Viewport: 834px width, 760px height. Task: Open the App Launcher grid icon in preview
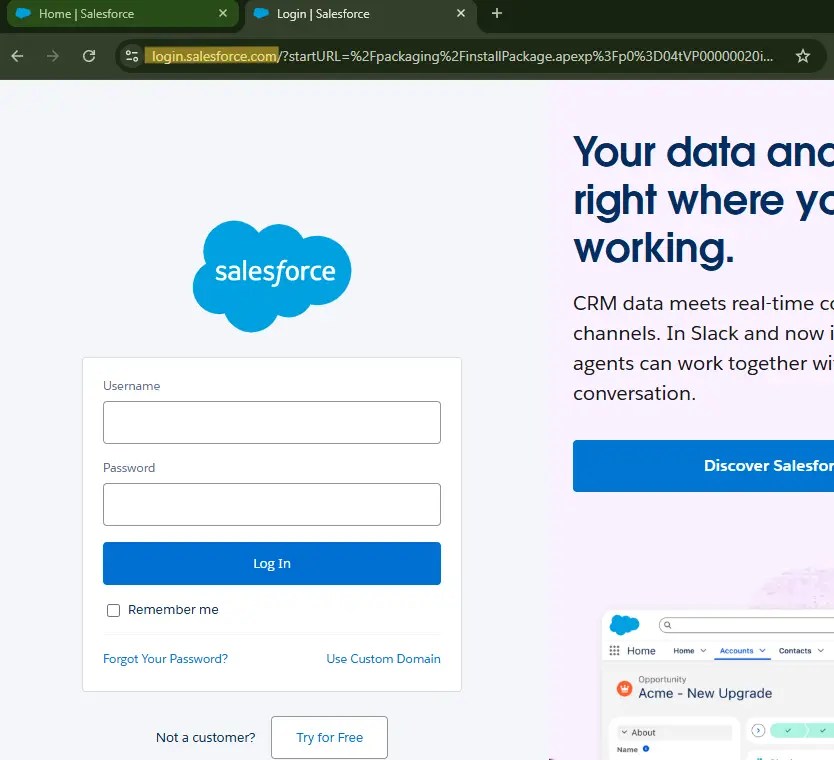[613, 650]
